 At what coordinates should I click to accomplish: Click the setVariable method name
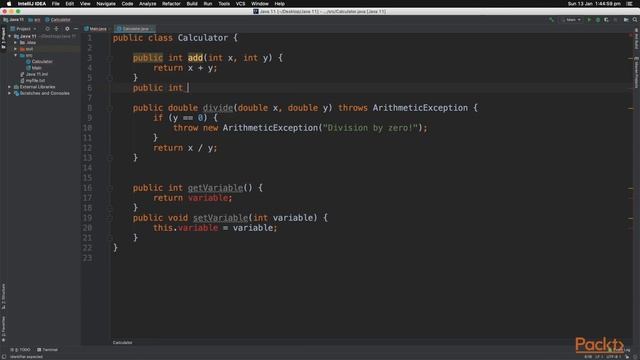[220, 218]
